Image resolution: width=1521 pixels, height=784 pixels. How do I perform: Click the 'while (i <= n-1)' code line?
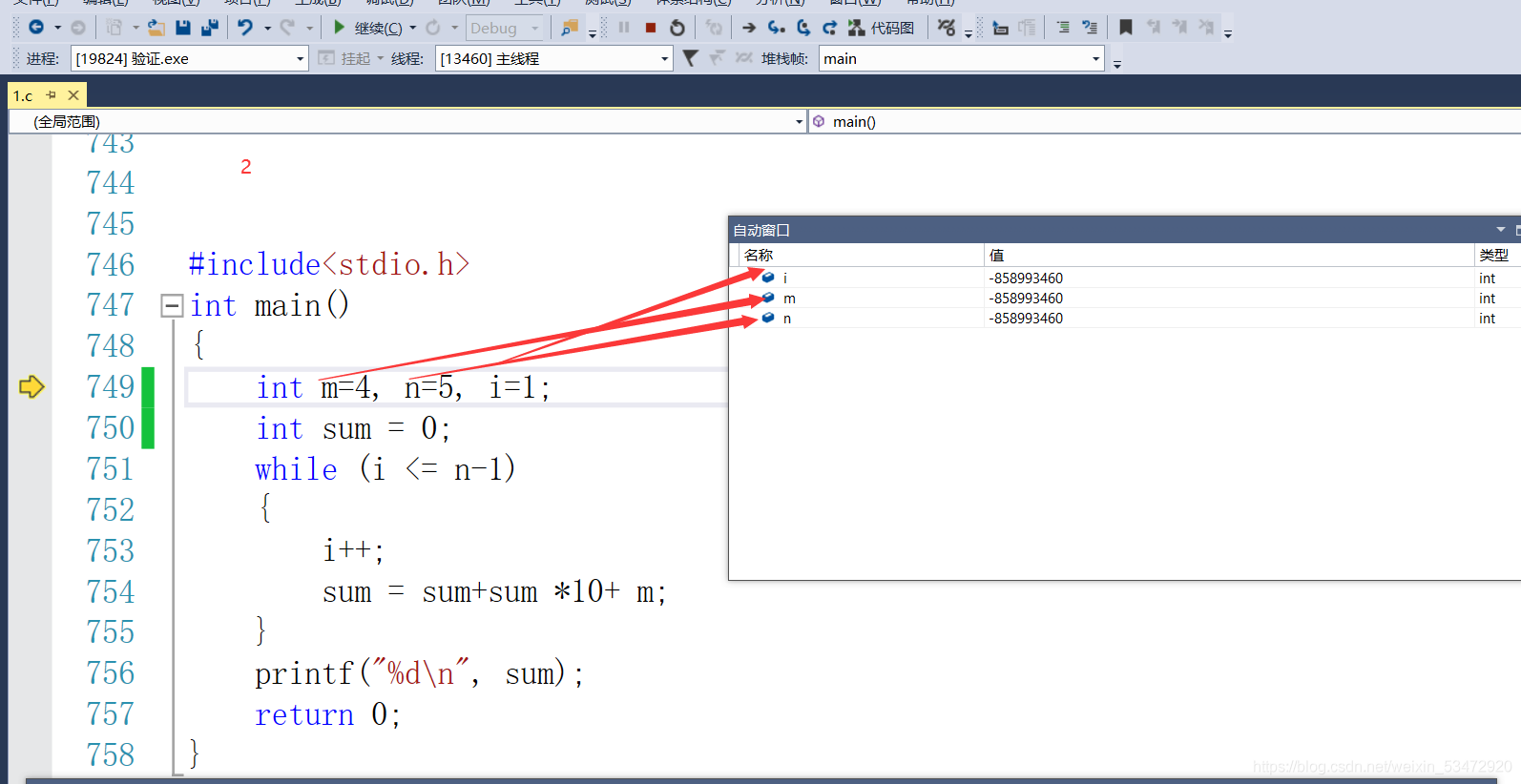tap(385, 469)
